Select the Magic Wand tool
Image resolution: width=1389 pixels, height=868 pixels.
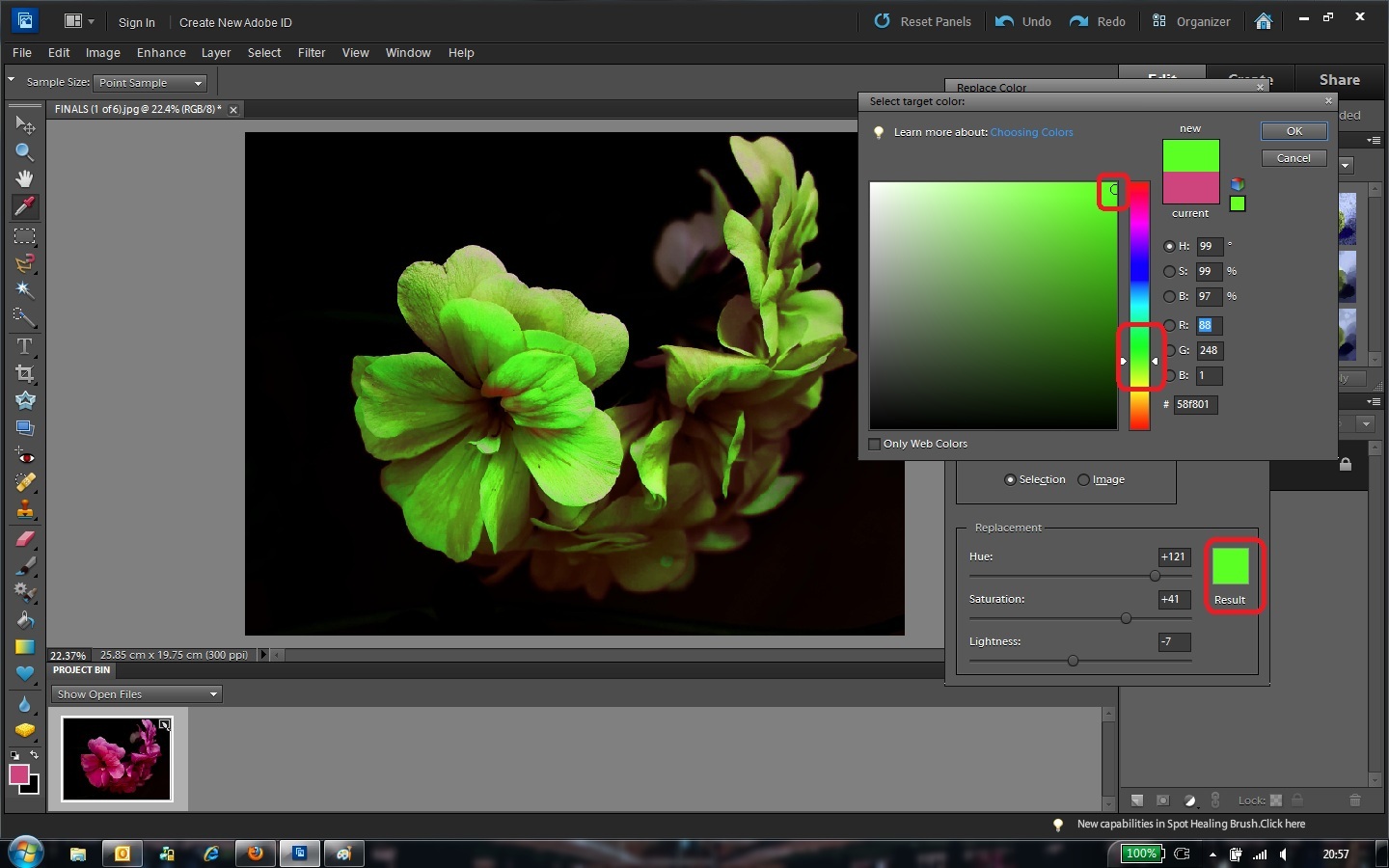click(x=24, y=291)
